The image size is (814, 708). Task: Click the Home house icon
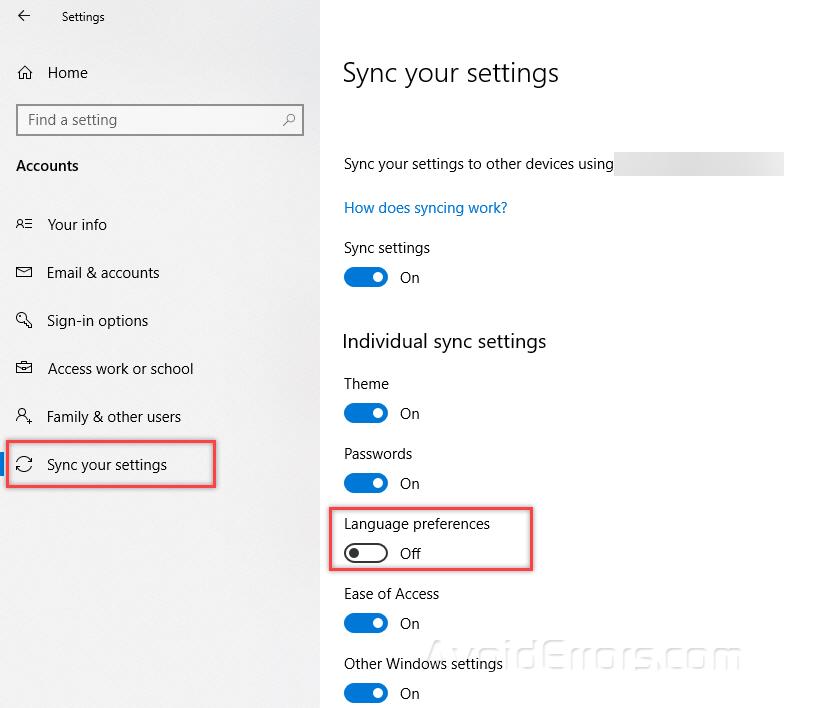click(x=25, y=73)
